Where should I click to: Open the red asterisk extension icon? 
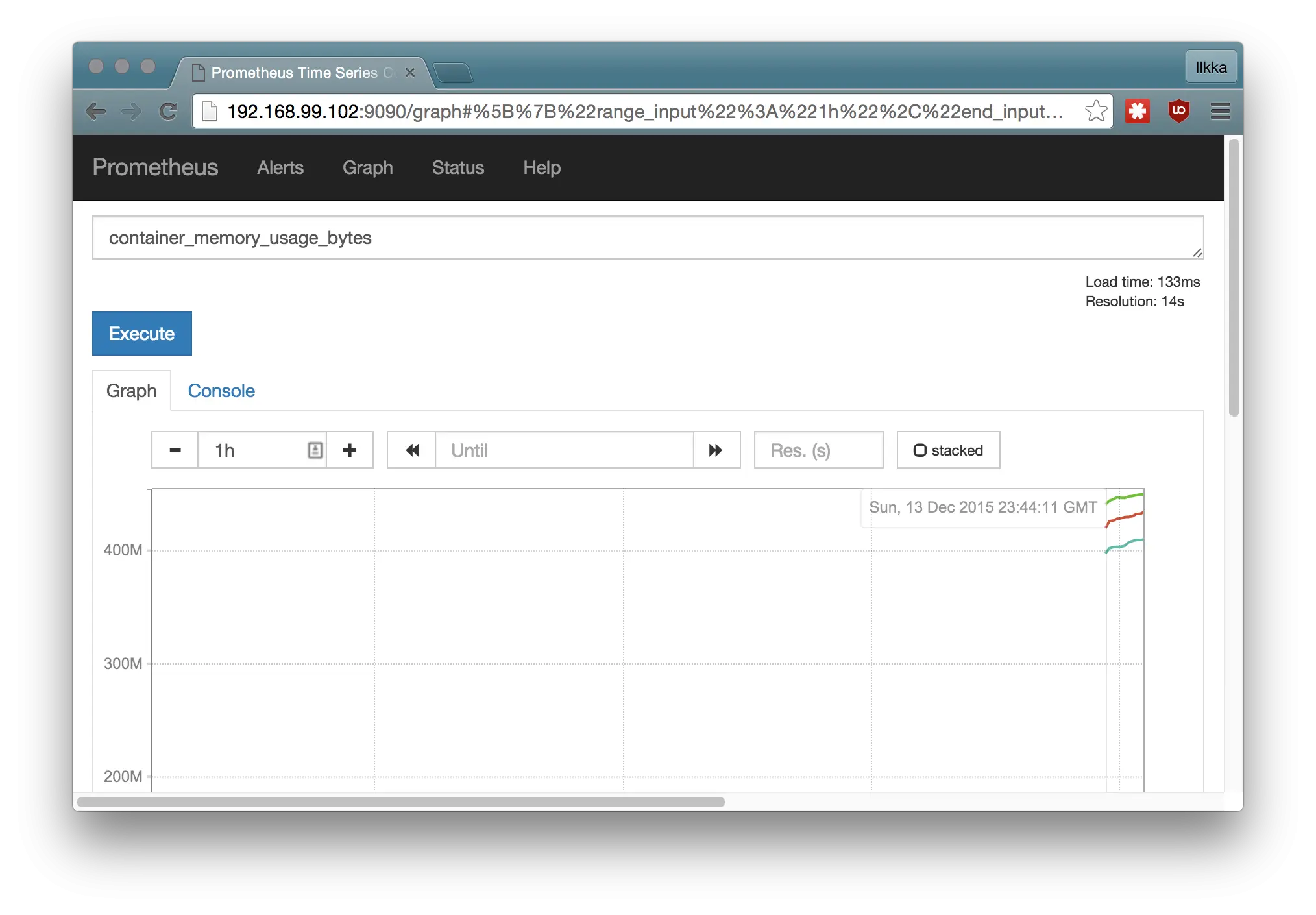point(1137,111)
